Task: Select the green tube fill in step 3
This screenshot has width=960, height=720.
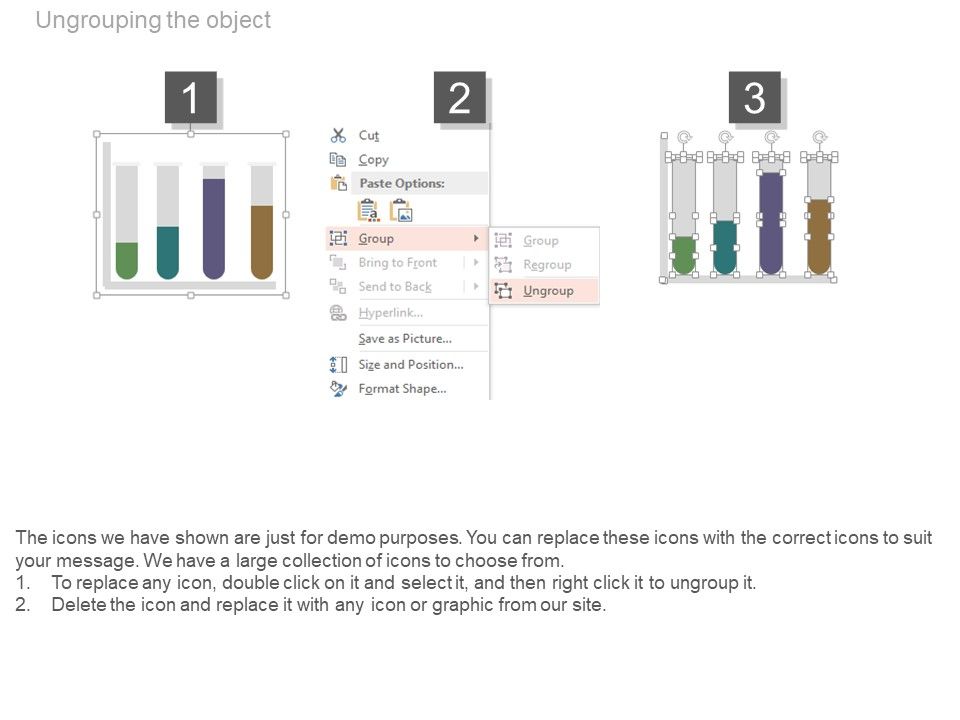Action: 684,257
